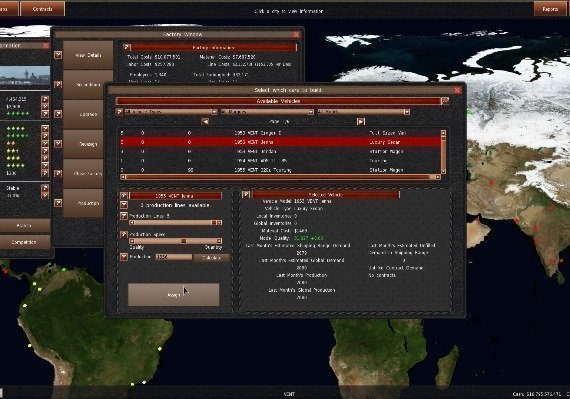570x399 pixels.
Task: Click help icon beside vehicle type filter dropdown
Action: click(x=119, y=112)
